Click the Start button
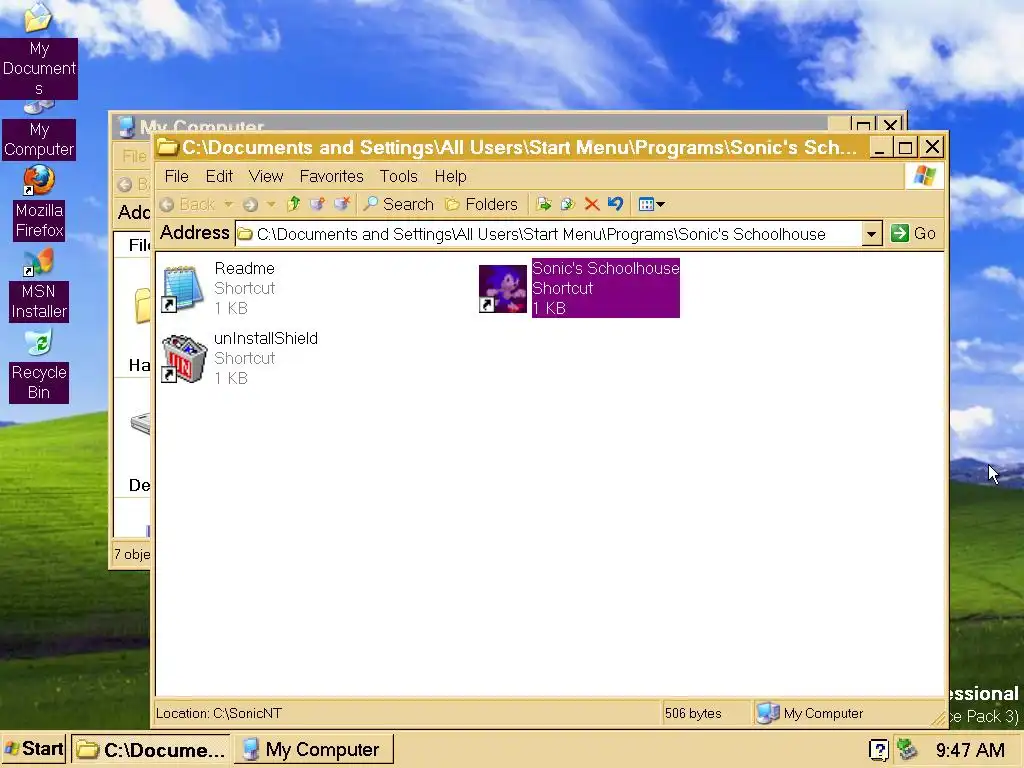This screenshot has height=768, width=1024. coord(34,748)
